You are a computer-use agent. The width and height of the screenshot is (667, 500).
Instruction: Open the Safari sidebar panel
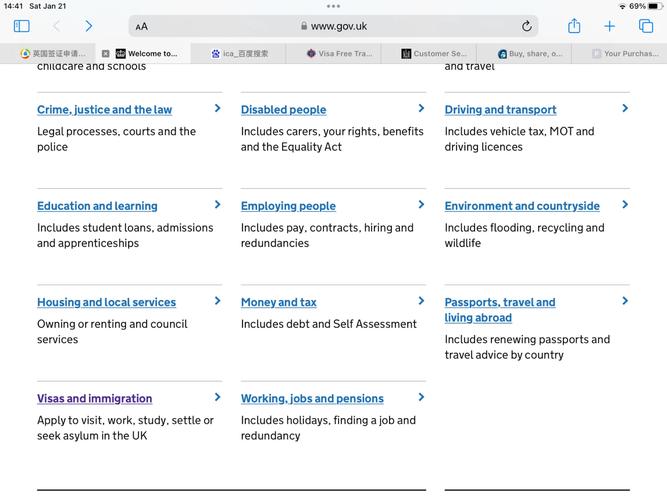point(22,26)
